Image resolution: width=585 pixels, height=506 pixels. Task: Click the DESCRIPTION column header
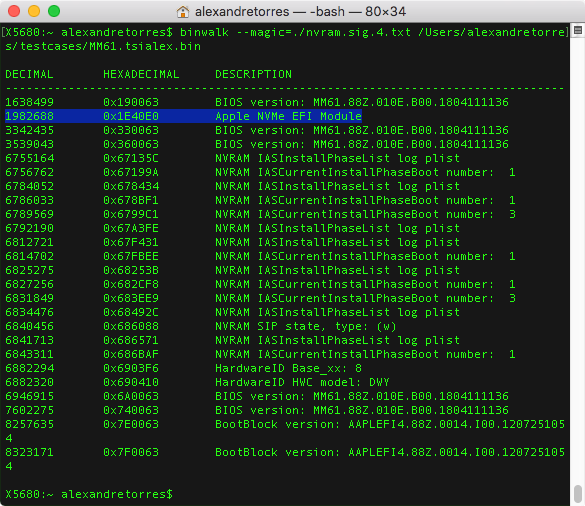253,74
